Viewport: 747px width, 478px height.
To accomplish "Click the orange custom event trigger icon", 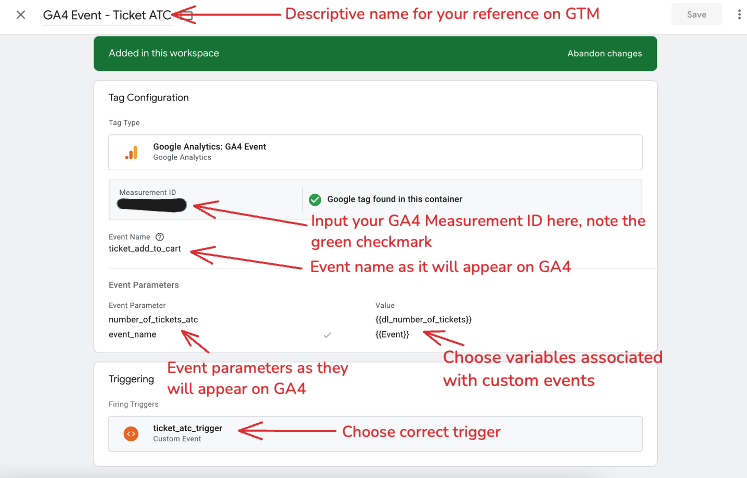I will click(x=131, y=434).
